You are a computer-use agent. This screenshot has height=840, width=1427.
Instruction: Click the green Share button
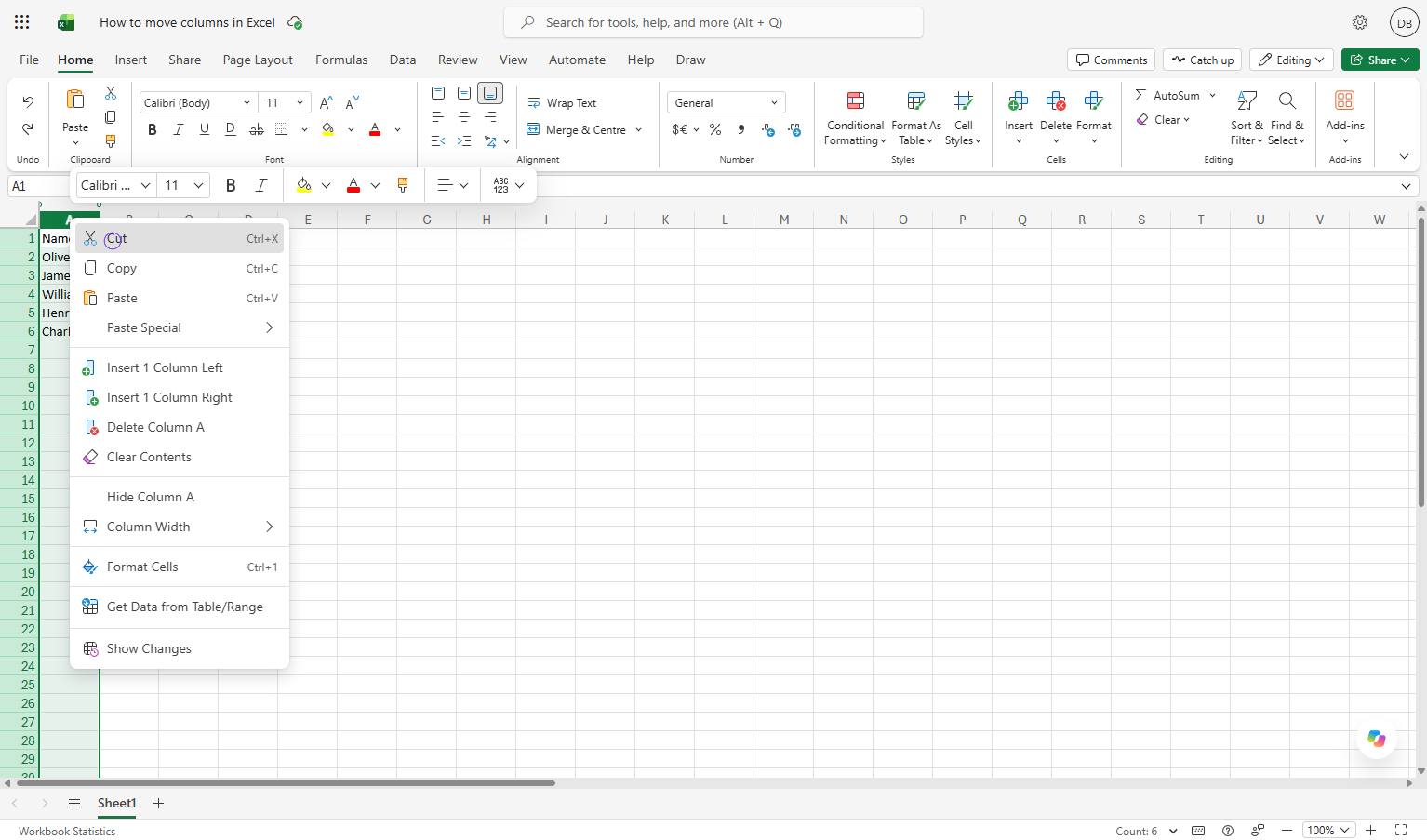1380,60
